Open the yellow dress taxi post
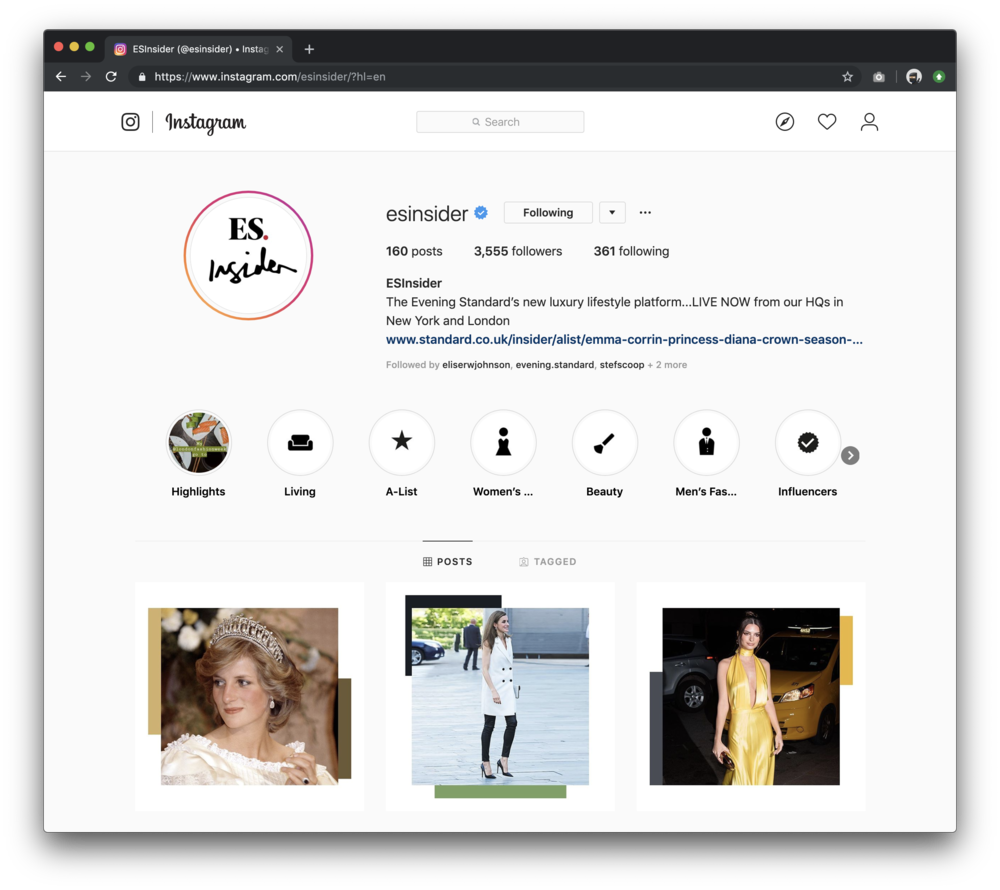1000x890 pixels. coord(751,696)
